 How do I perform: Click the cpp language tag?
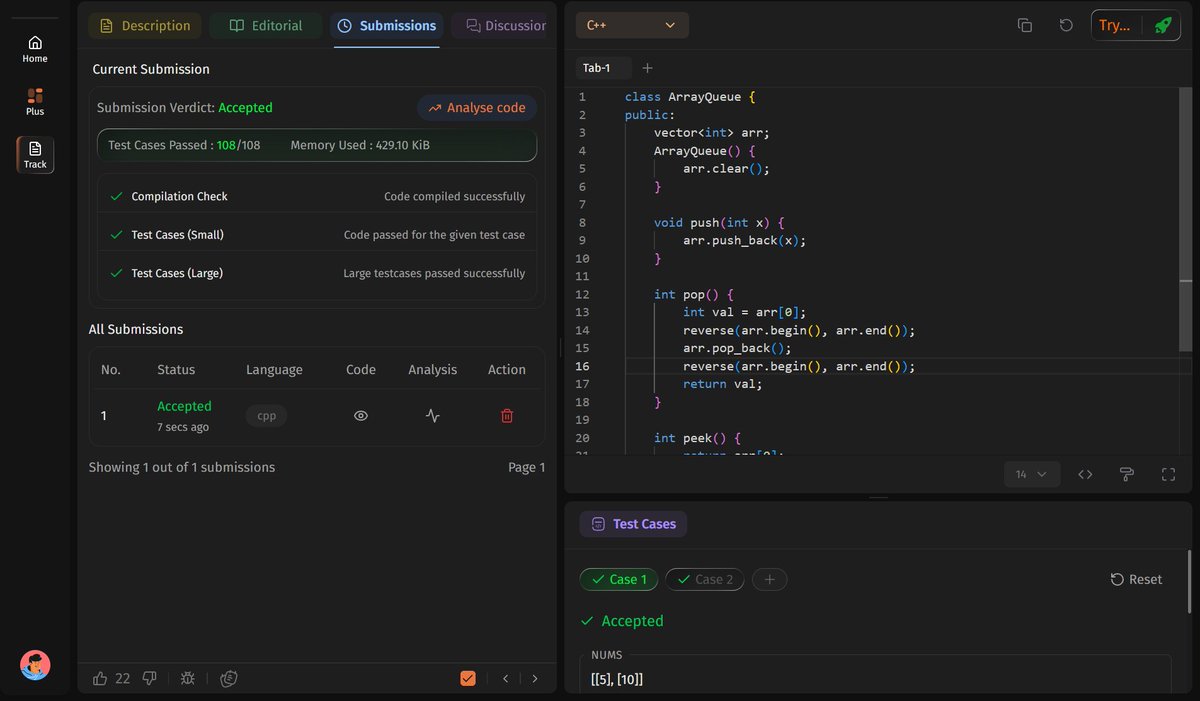point(267,416)
